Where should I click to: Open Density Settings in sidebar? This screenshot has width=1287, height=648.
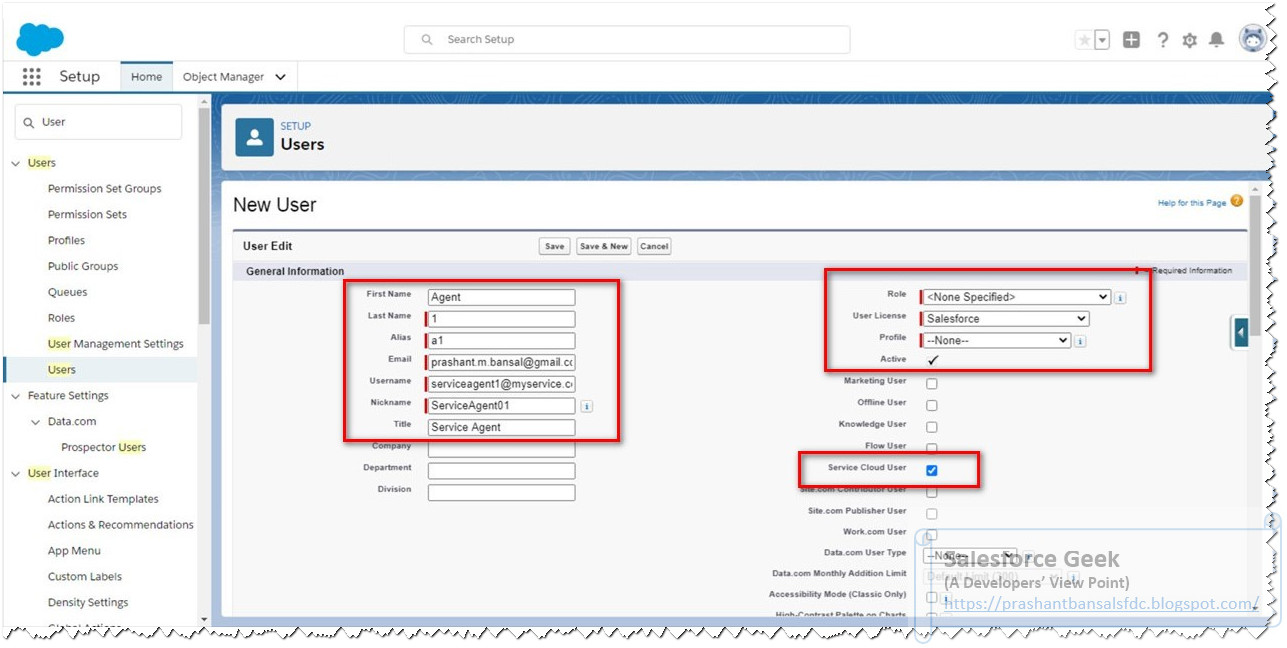pyautogui.click(x=88, y=603)
